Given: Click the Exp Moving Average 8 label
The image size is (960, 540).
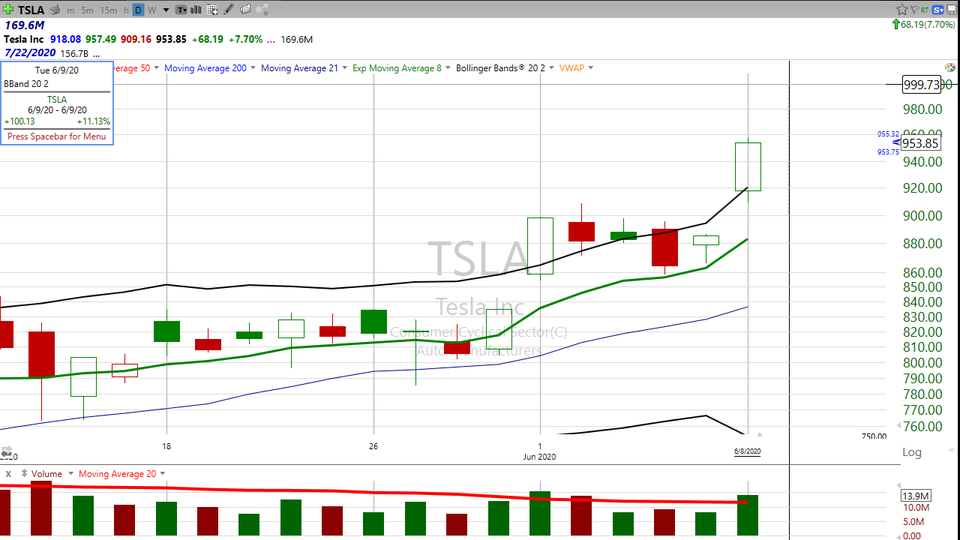Looking at the screenshot, I should pyautogui.click(x=397, y=68).
